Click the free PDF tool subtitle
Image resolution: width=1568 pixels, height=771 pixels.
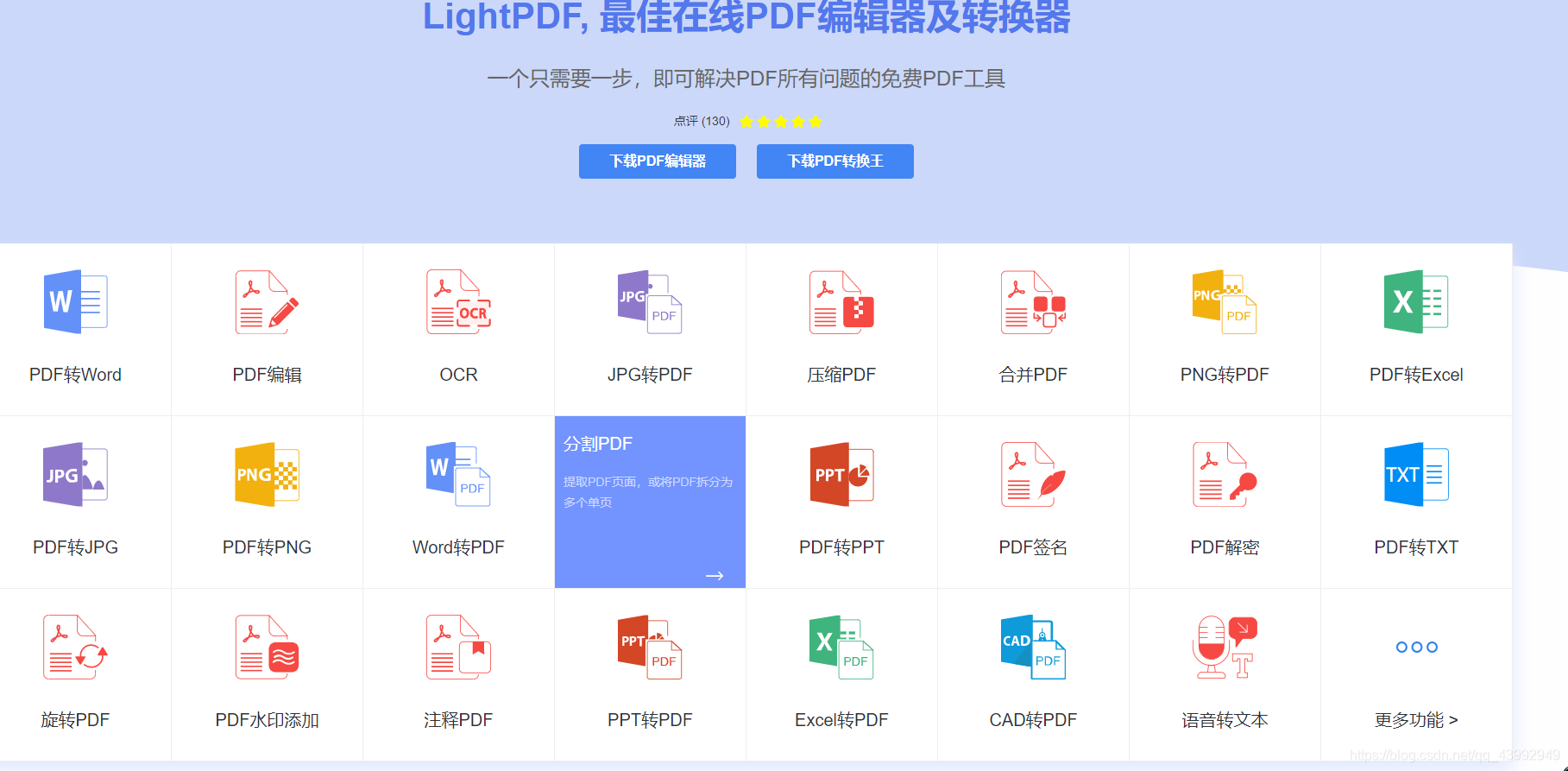746,79
